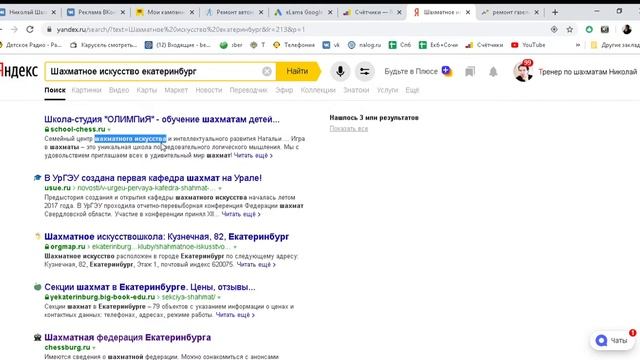Click the microphone voice search icon
The width and height of the screenshot is (640, 360).
(x=340, y=71)
